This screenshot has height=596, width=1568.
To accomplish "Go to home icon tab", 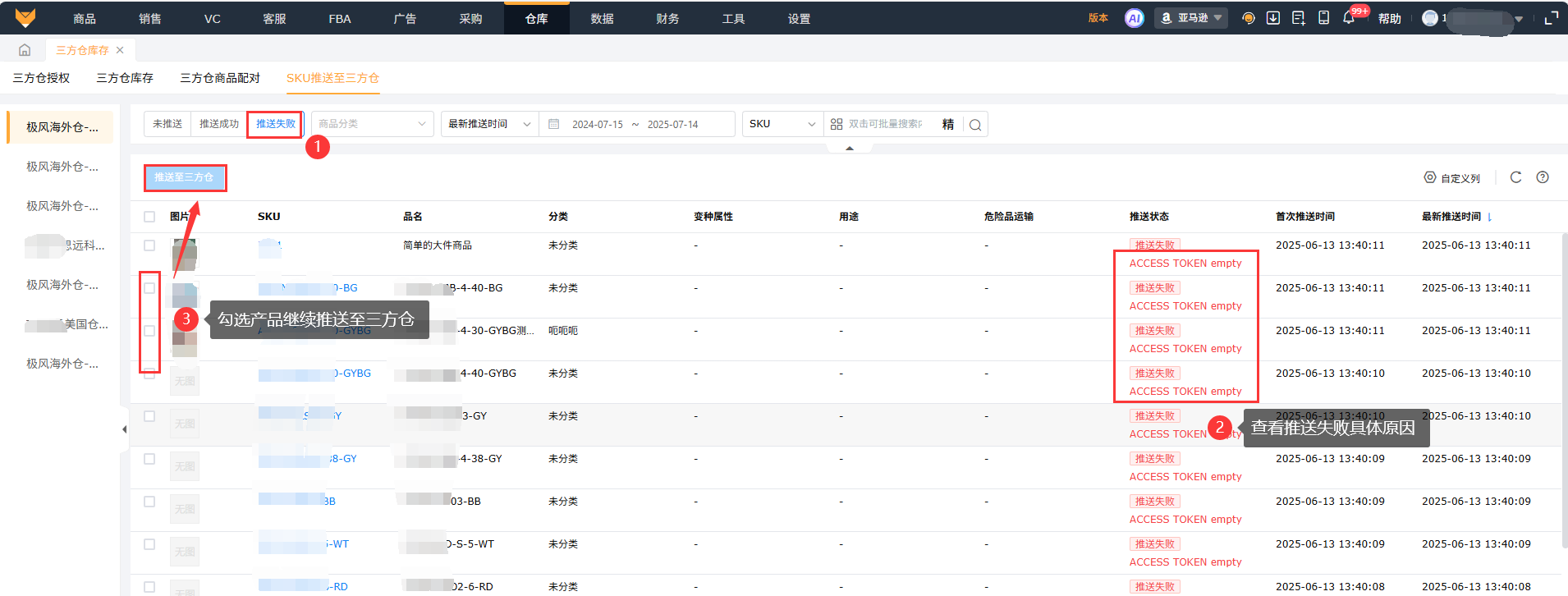I will [25, 50].
